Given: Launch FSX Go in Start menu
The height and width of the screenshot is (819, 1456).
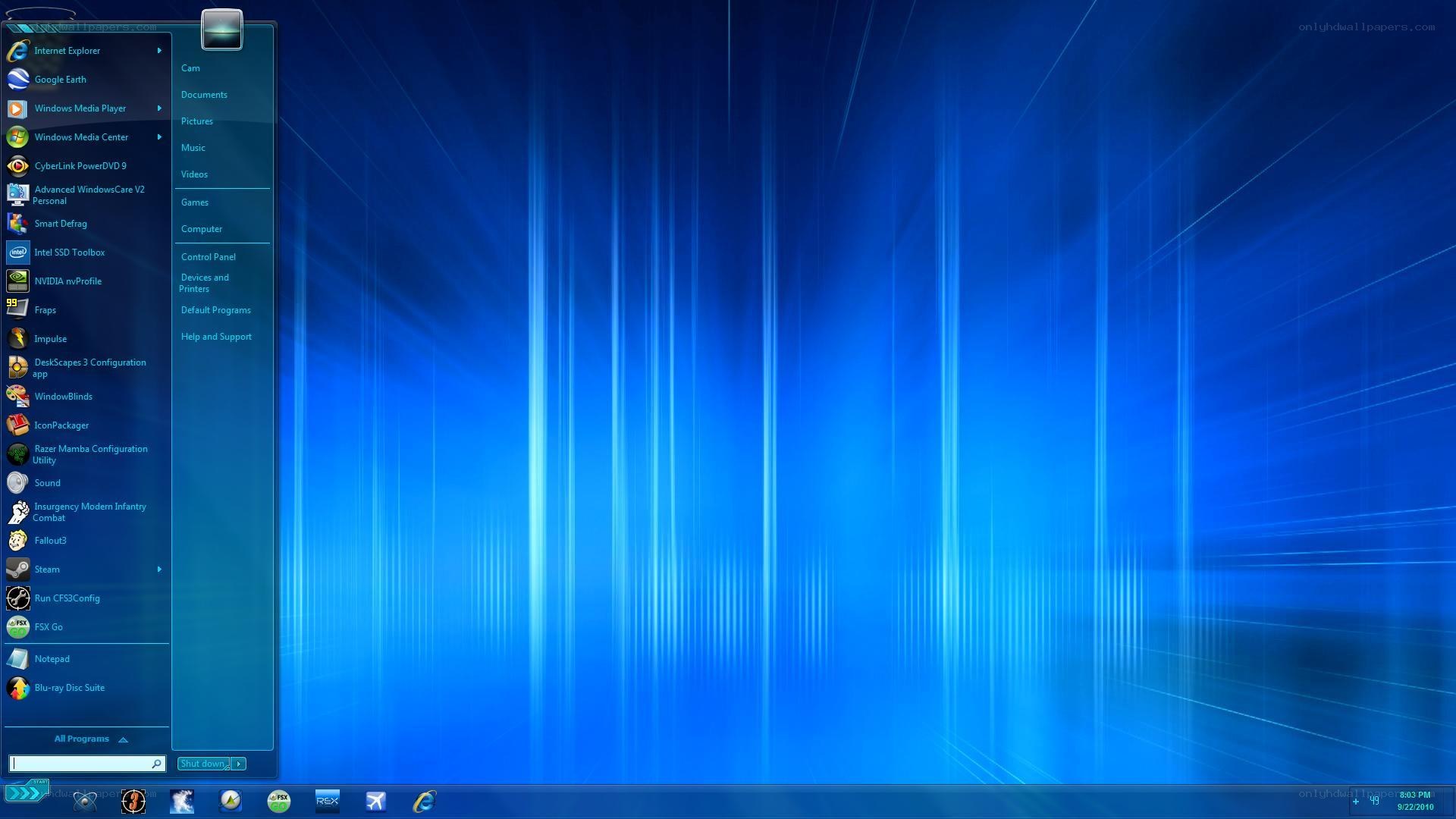Looking at the screenshot, I should tap(17, 627).
